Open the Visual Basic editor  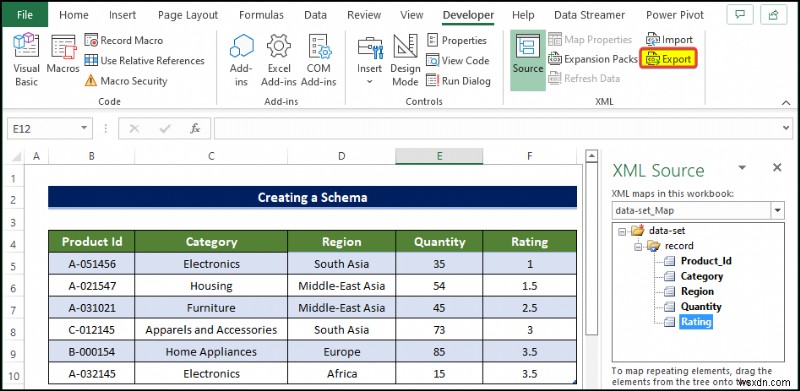[x=26, y=60]
